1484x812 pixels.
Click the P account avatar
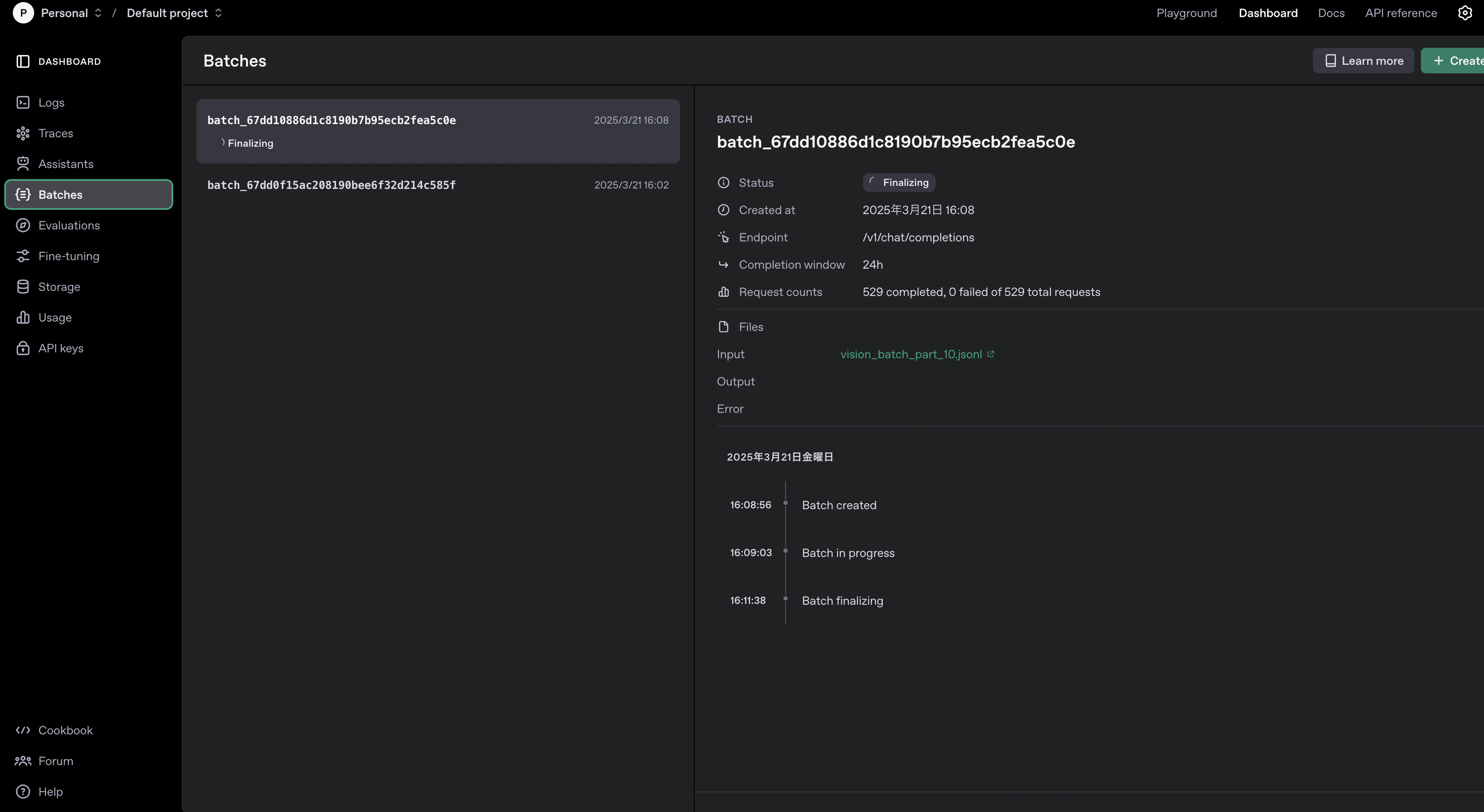23,13
